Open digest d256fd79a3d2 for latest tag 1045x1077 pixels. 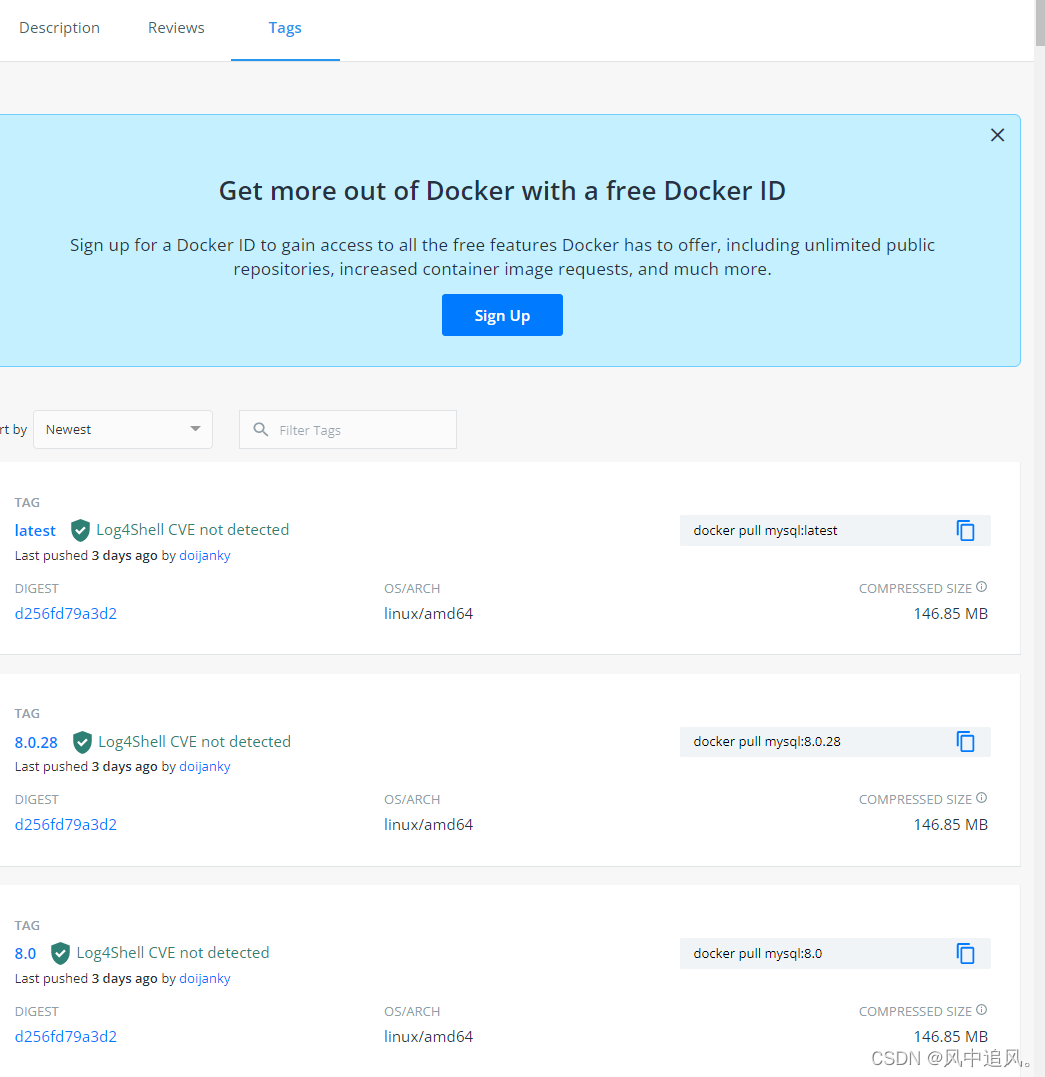tap(66, 613)
